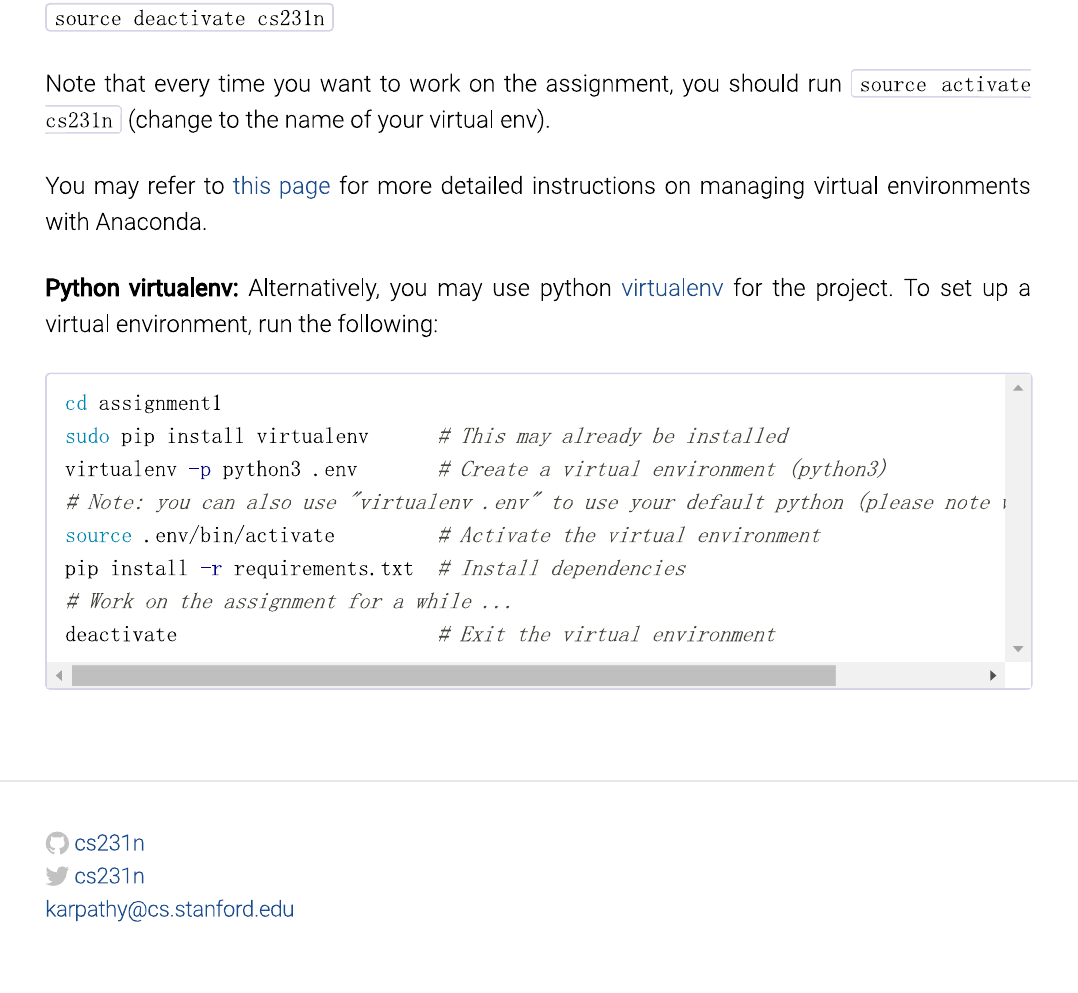1078x993 pixels.
Task: Click the empty horizontal scrollbar track right of thumb
Action: tap(910, 676)
